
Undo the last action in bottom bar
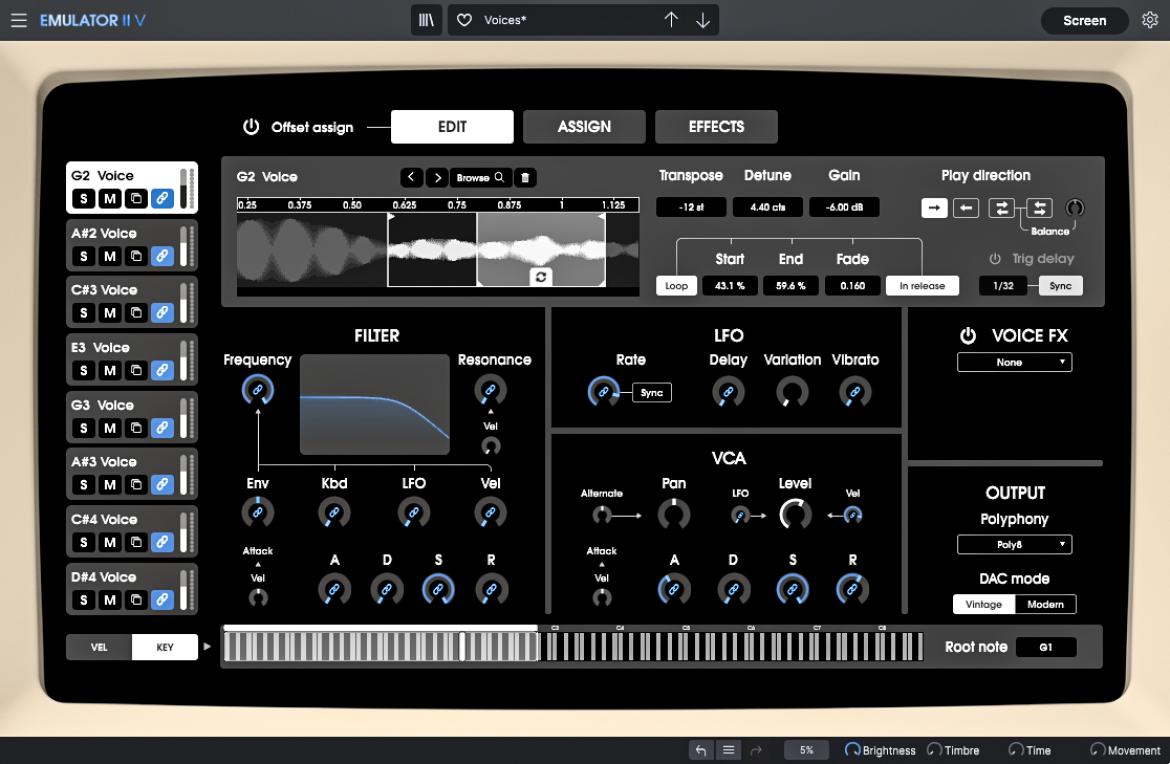tap(701, 751)
